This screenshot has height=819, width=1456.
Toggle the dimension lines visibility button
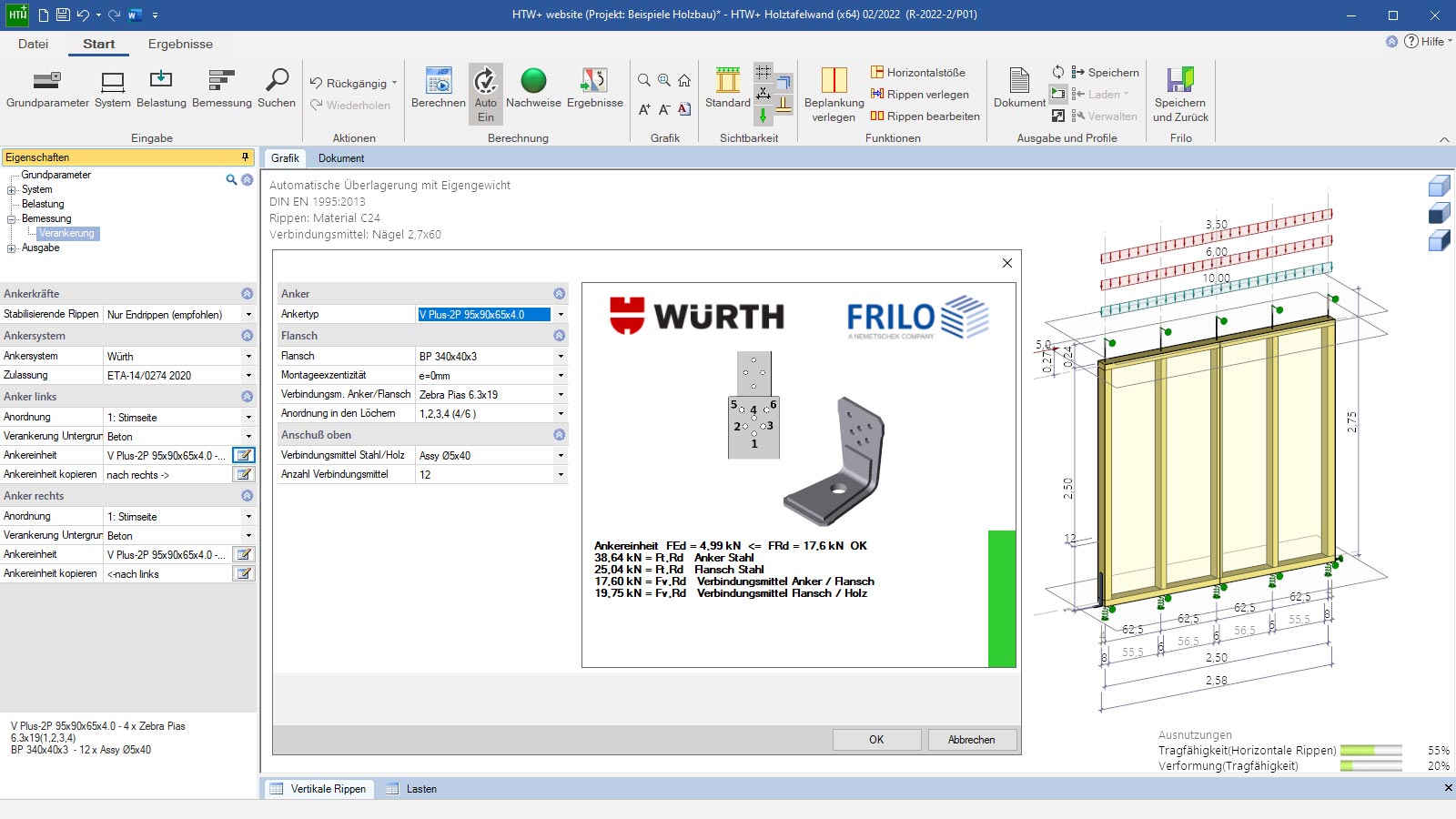coord(763,93)
